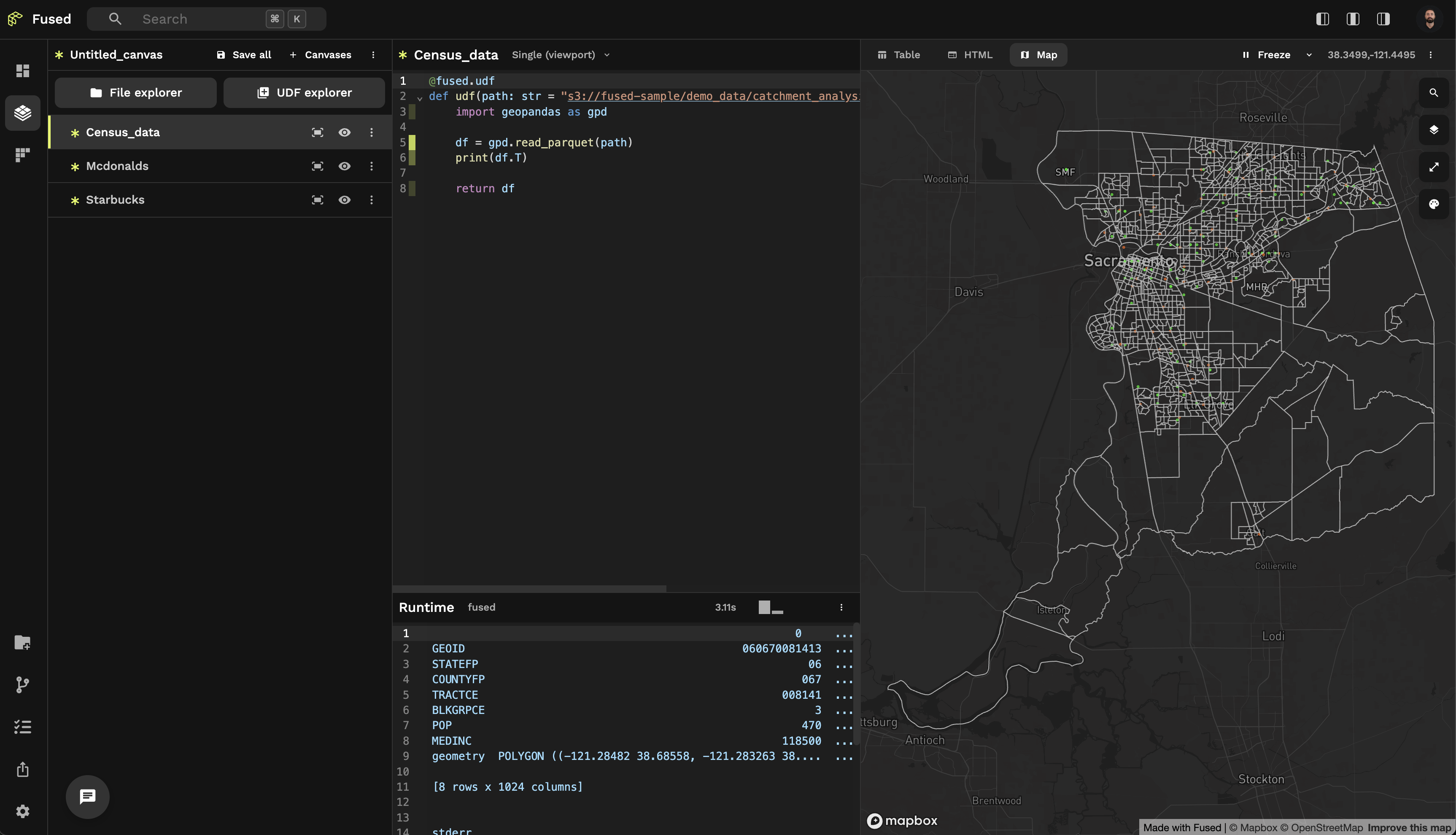Open the share icon in sidebar
Image resolution: width=1456 pixels, height=835 pixels.
22,769
